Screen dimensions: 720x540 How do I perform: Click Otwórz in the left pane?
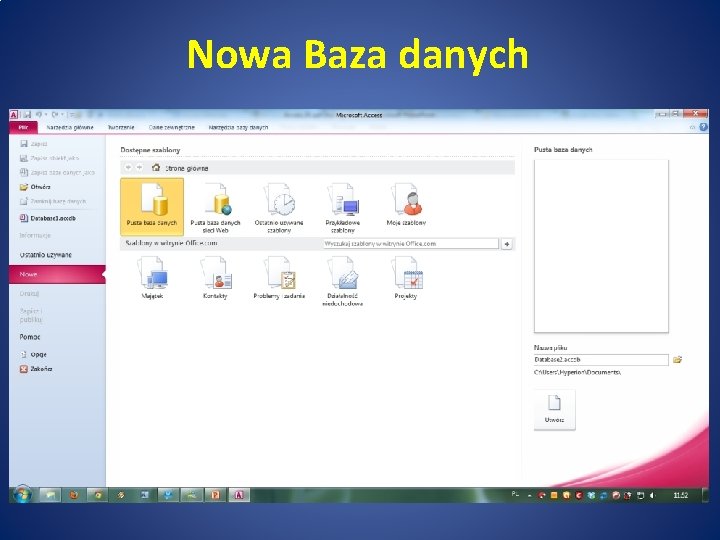coord(36,187)
